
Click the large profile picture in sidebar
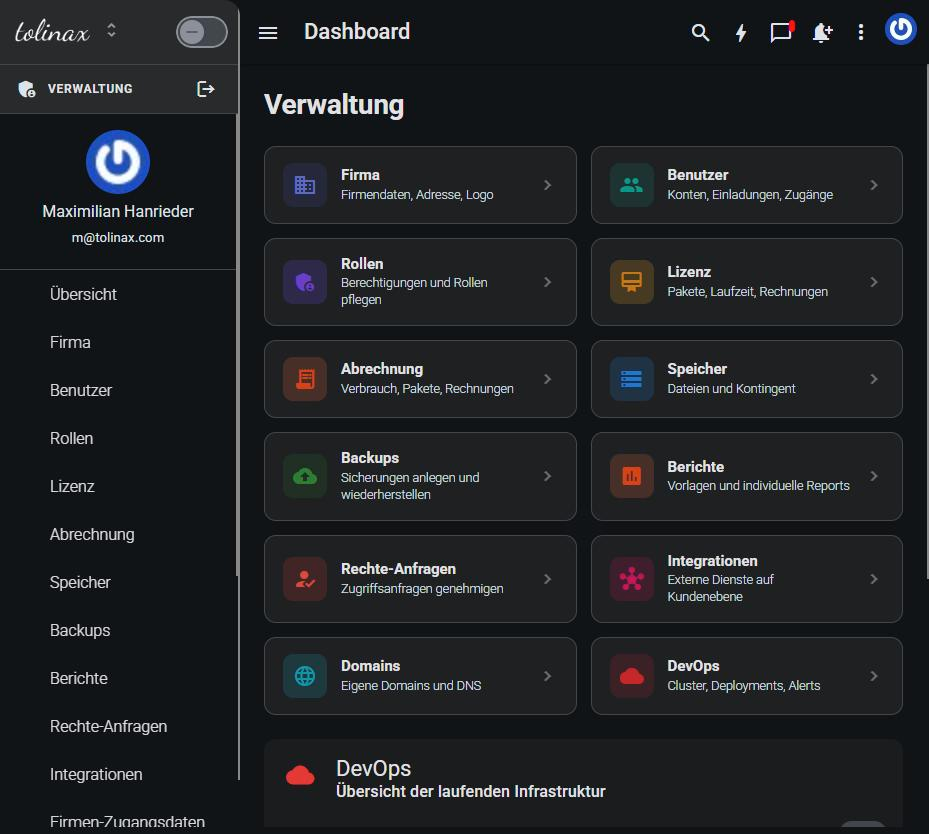coord(118,162)
